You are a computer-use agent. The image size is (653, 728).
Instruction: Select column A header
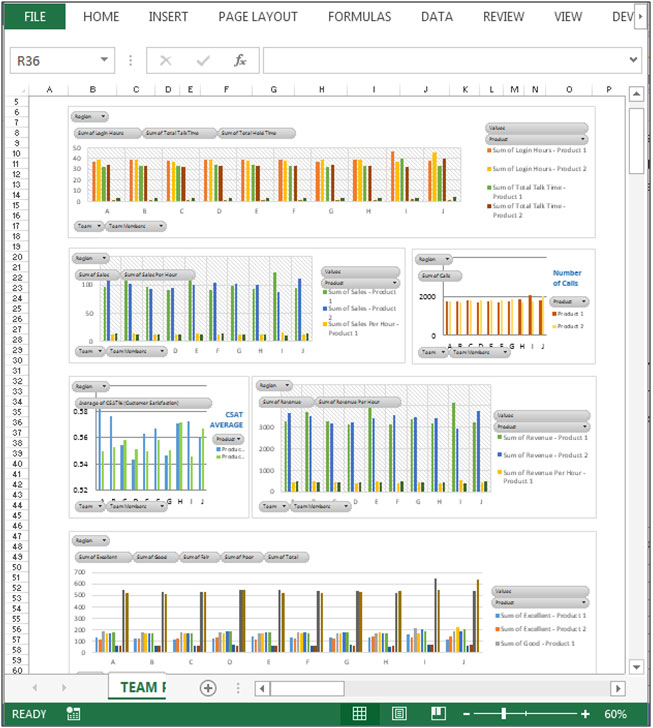tap(49, 90)
